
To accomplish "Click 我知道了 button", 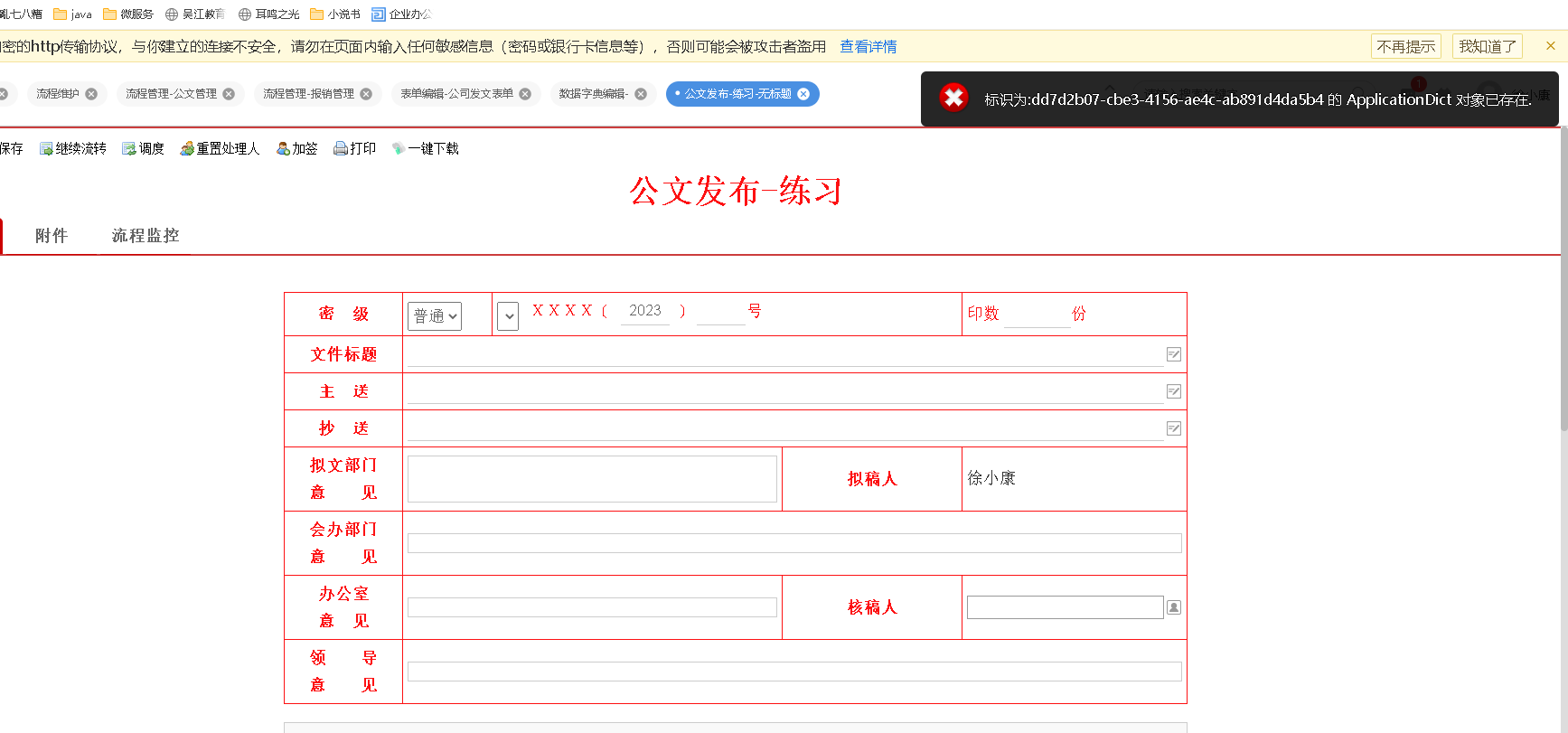I will (x=1488, y=46).
